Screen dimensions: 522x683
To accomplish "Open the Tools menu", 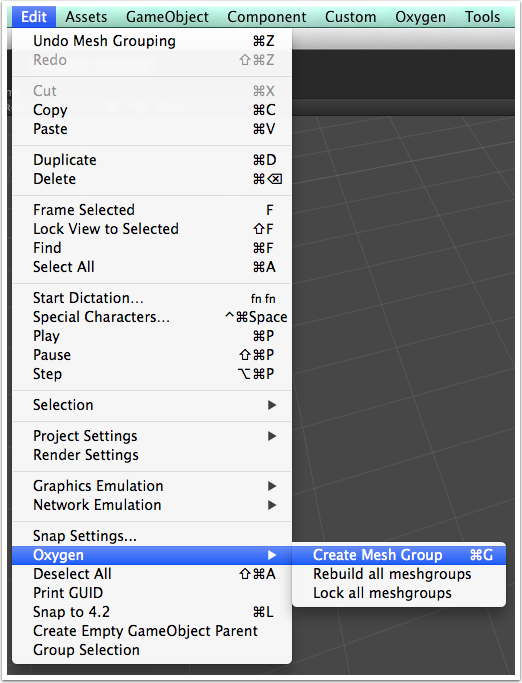I will [482, 17].
